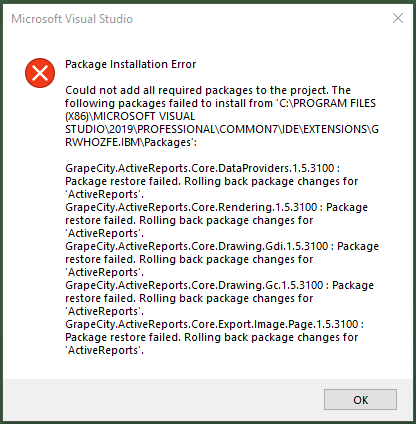The width and height of the screenshot is (416, 424).
Task: Click last 'ActiveReports'. line of message
Action: coord(105,350)
